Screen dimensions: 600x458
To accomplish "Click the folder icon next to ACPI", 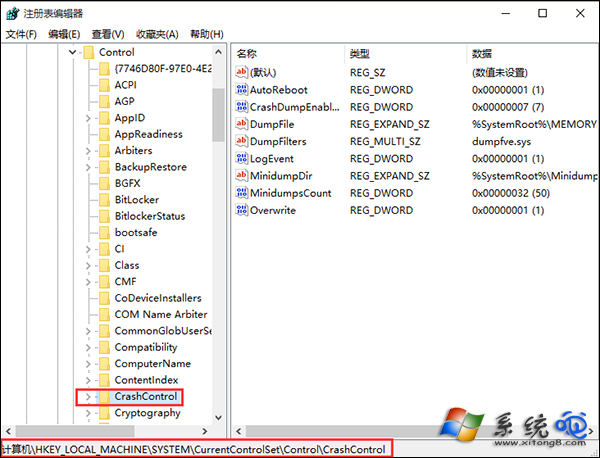I will (x=104, y=85).
